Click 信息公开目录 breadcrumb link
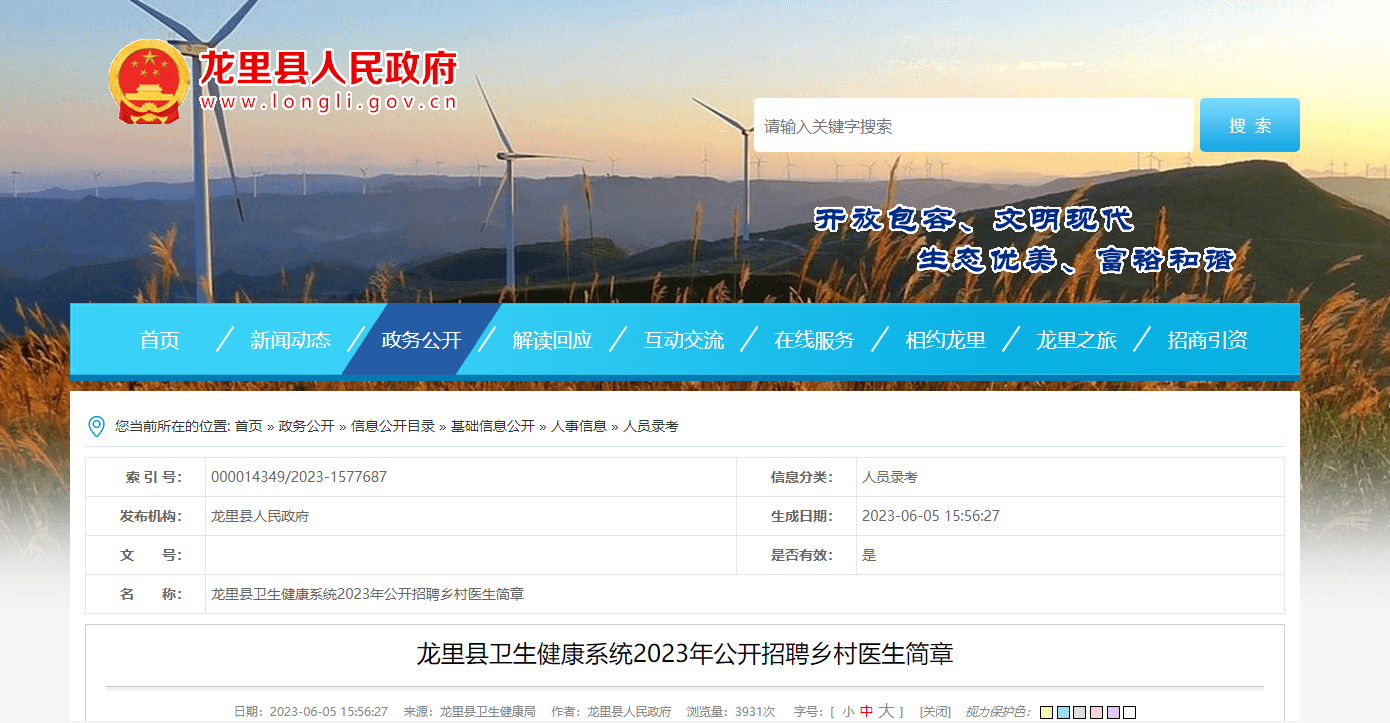The image size is (1390, 723). pyautogui.click(x=393, y=426)
